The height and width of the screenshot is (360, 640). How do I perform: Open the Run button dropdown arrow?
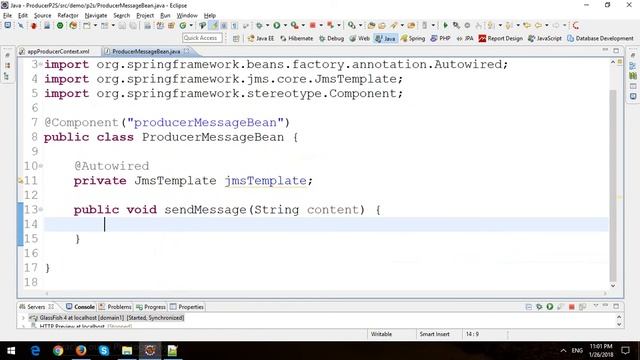[285, 25]
